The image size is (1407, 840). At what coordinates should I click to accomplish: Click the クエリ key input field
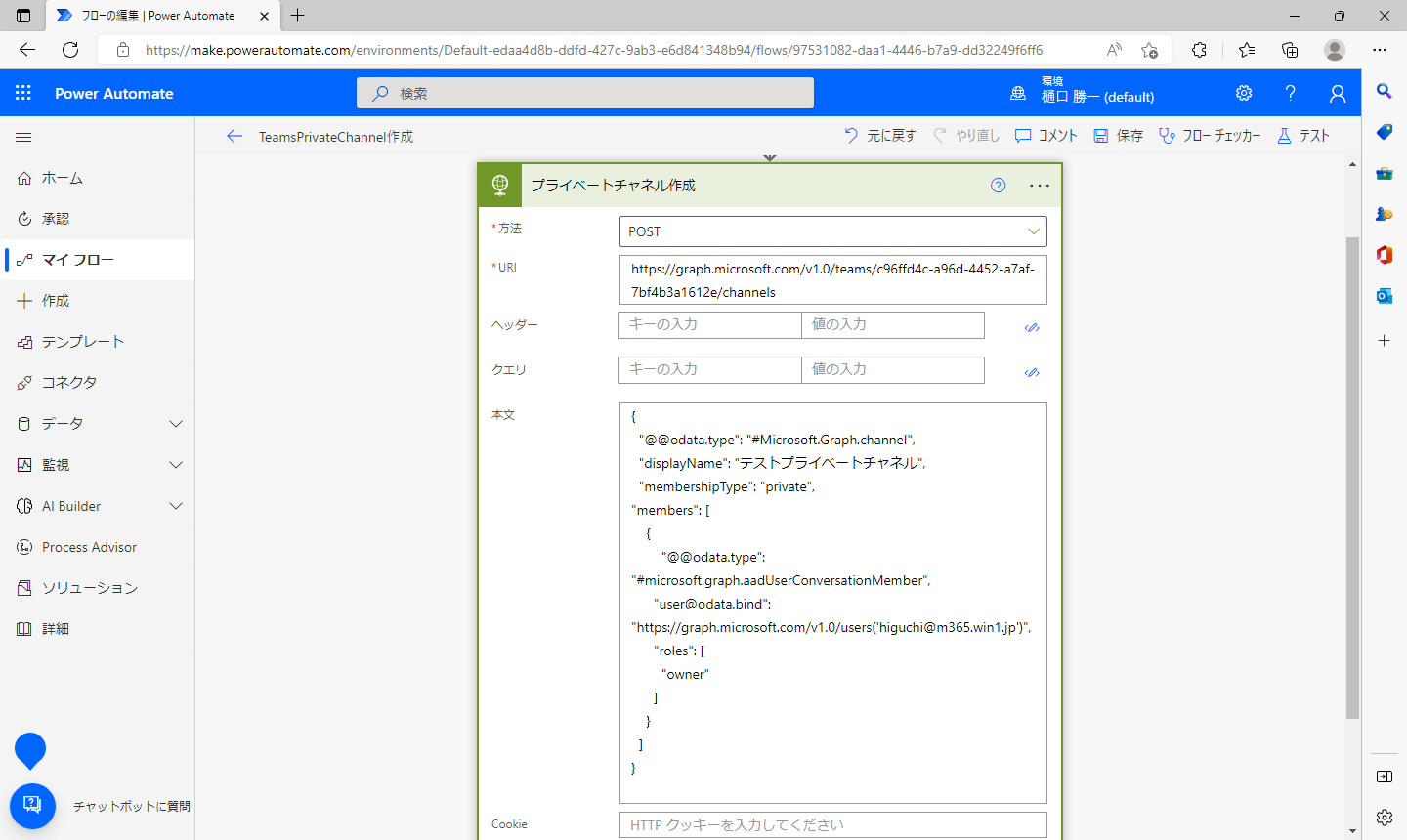[x=710, y=369]
